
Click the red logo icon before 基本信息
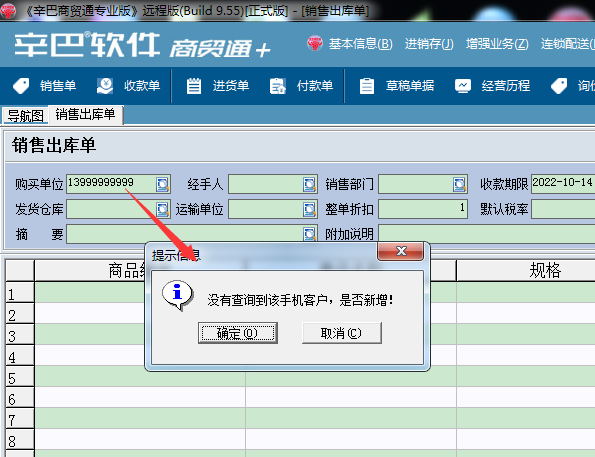315,43
